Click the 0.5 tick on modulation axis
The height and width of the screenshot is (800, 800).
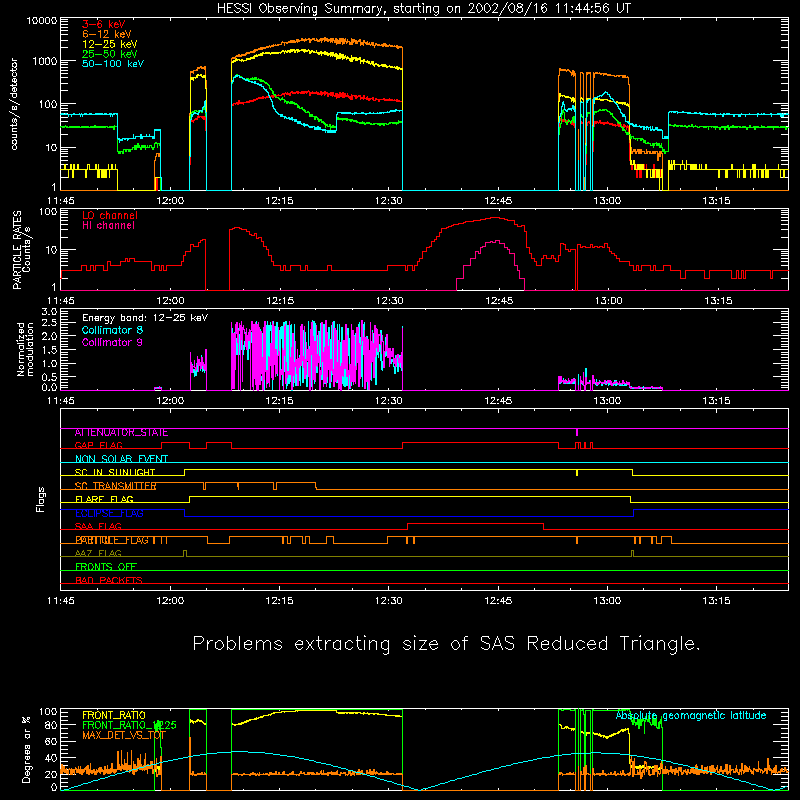(x=49, y=377)
